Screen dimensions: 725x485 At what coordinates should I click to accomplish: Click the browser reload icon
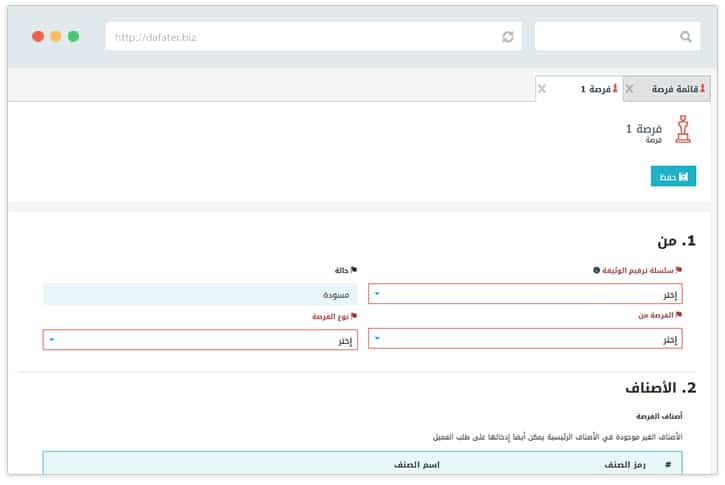tap(508, 37)
